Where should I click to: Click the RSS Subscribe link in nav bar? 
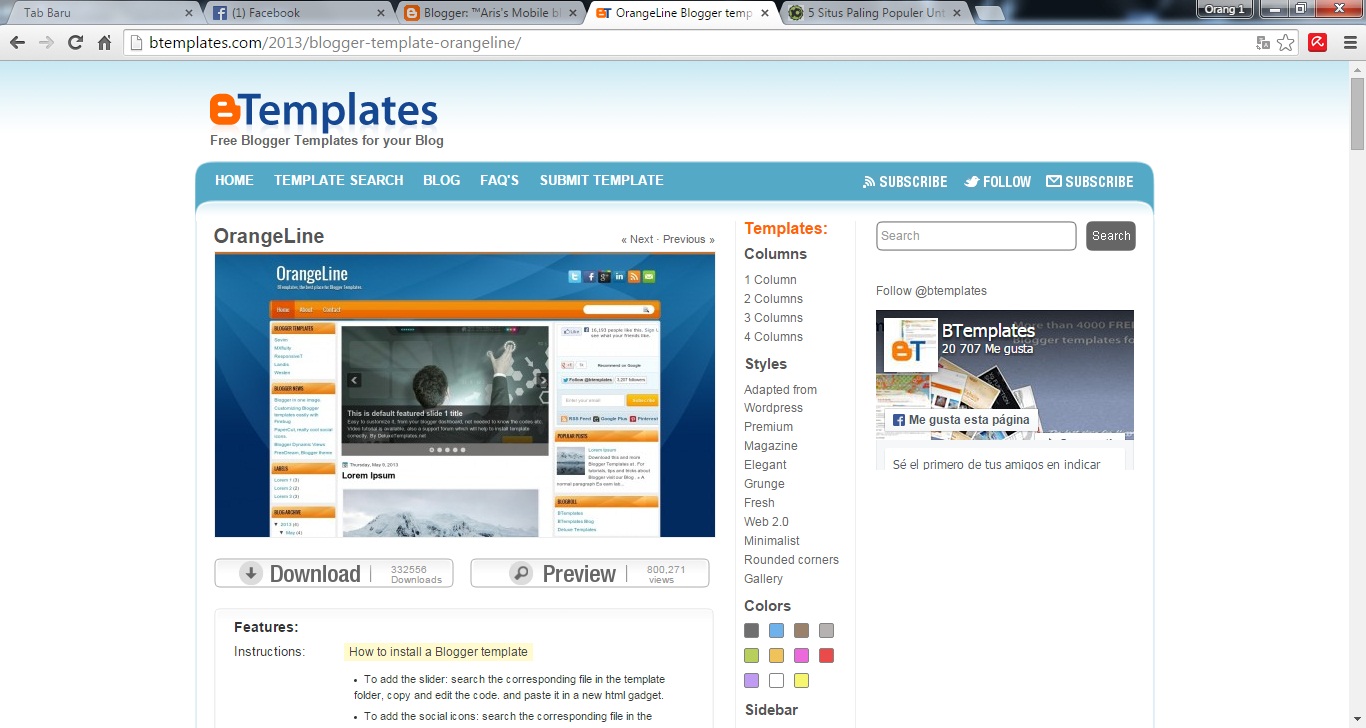[x=905, y=181]
